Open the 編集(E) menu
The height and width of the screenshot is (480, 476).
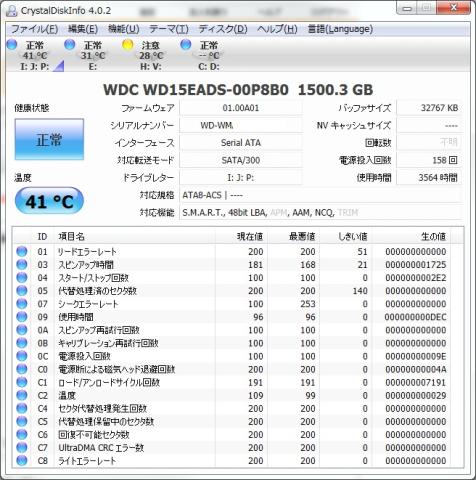point(83,29)
